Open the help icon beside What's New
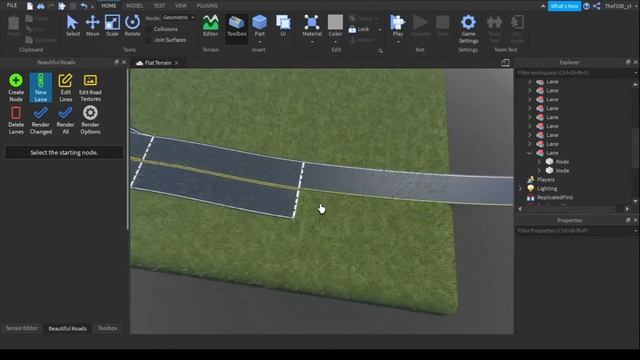 pyautogui.click(x=587, y=6)
